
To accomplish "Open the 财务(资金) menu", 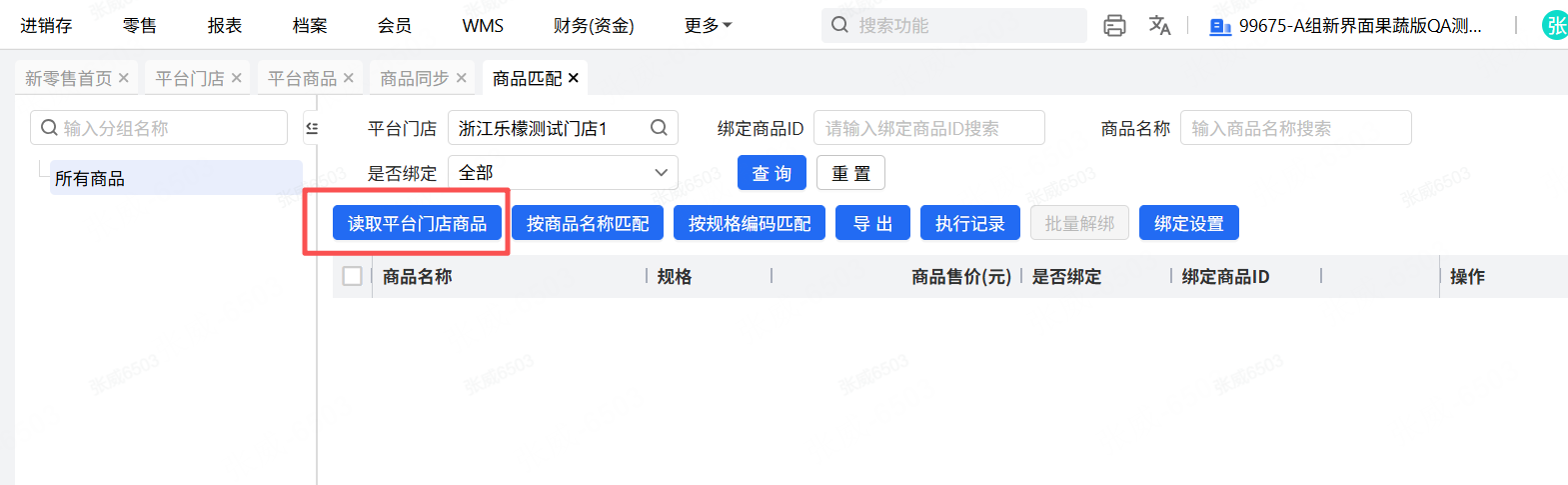I will [x=594, y=26].
